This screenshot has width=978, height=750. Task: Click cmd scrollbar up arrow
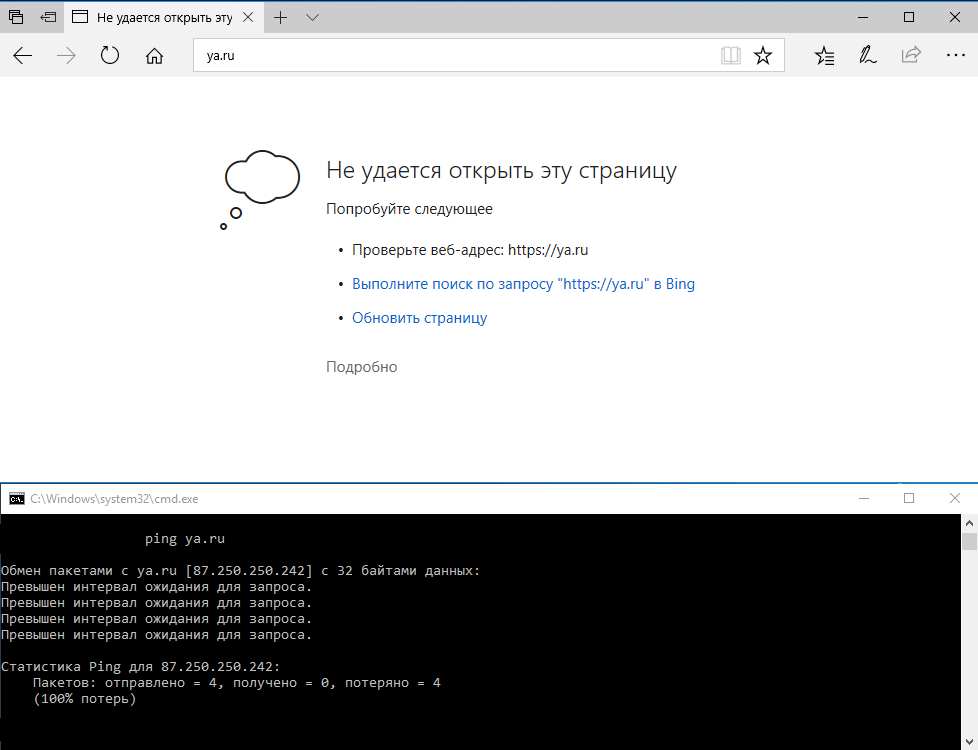969,523
